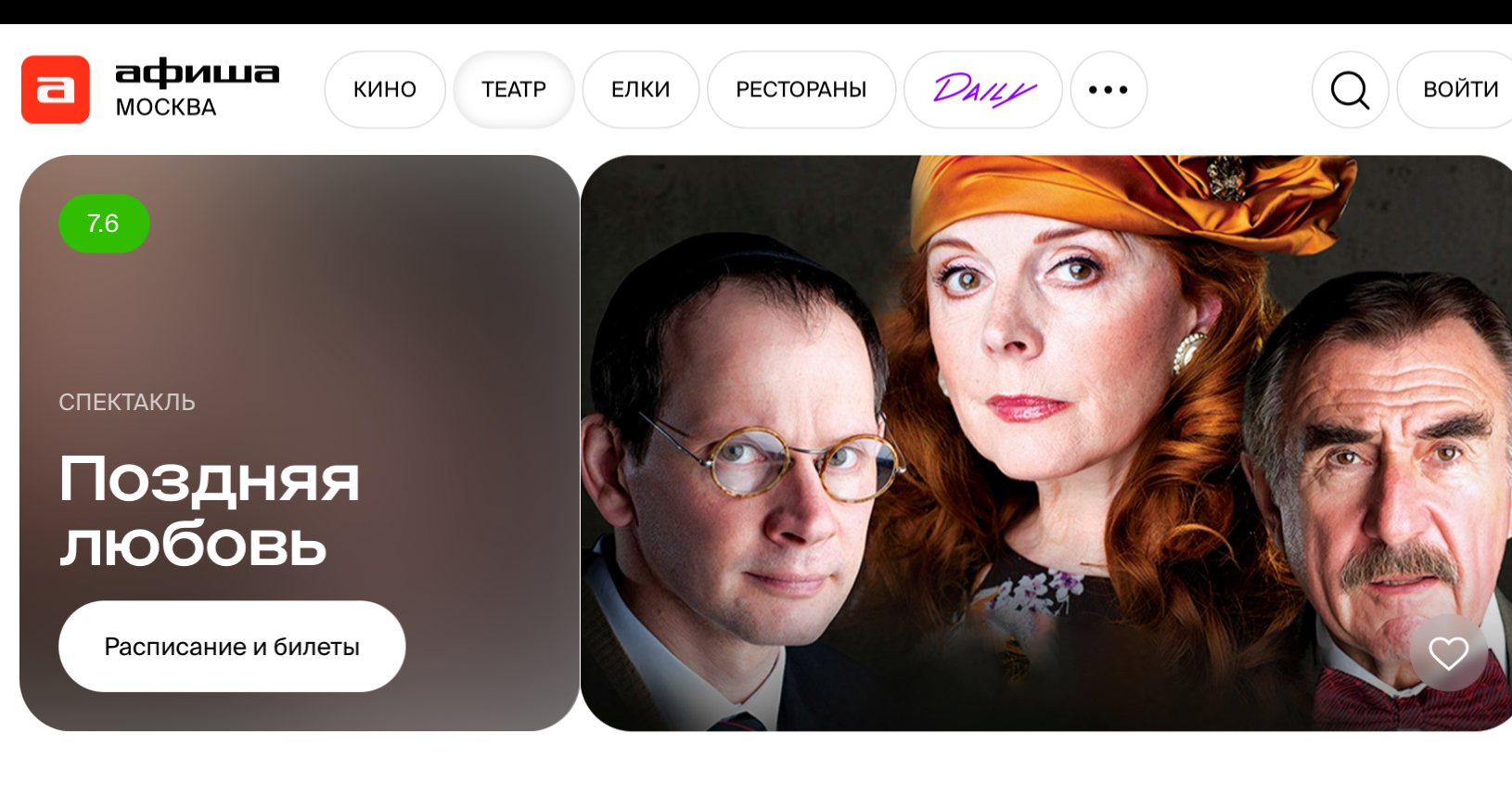Add the play to favorites via heart icon
This screenshot has width=1512, height=798.
pos(1448,653)
